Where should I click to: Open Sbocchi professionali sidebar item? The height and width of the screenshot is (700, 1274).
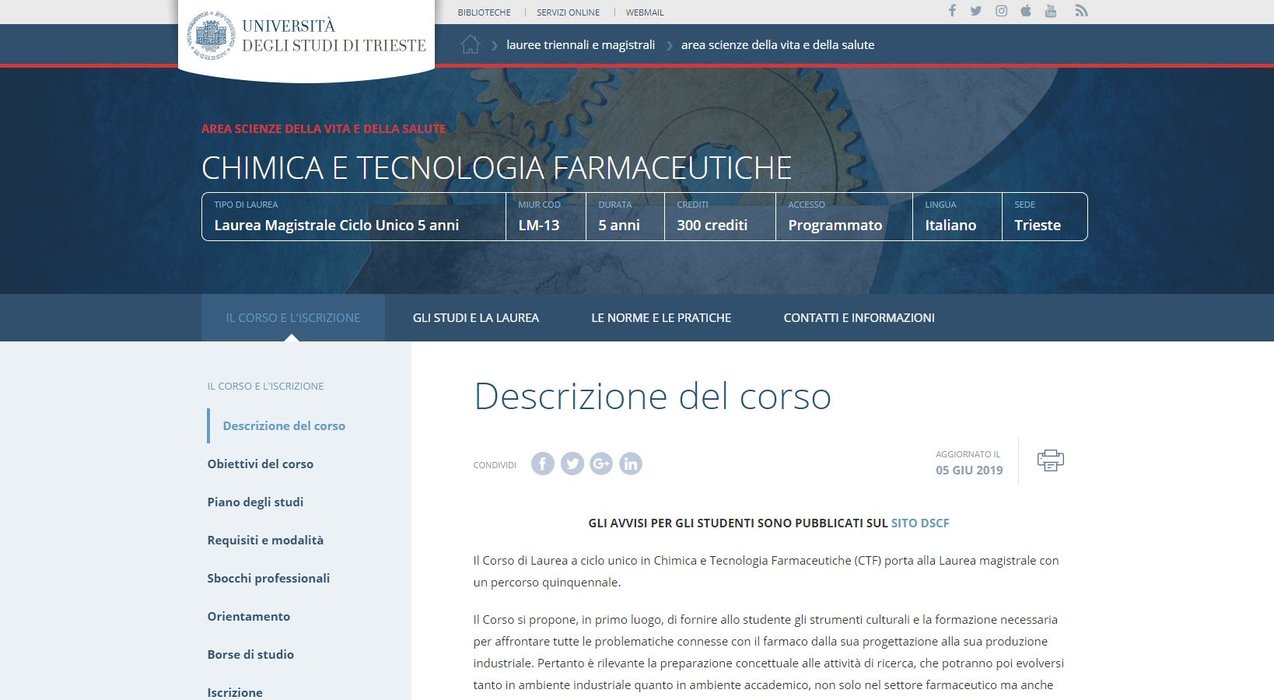[x=268, y=578]
